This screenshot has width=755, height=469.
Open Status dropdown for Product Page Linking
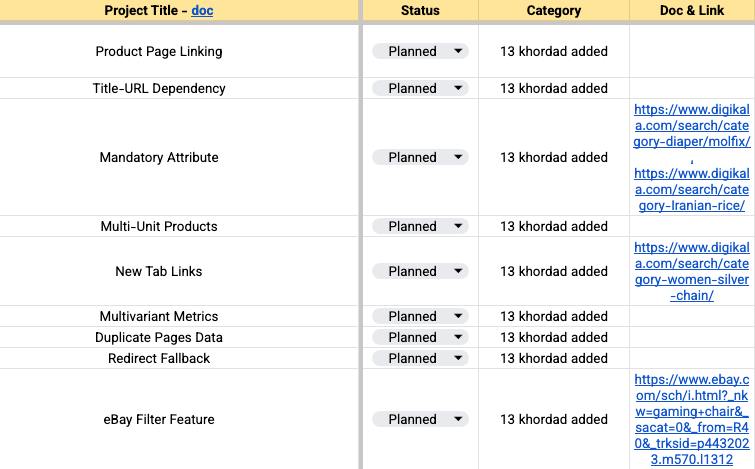[458, 52]
